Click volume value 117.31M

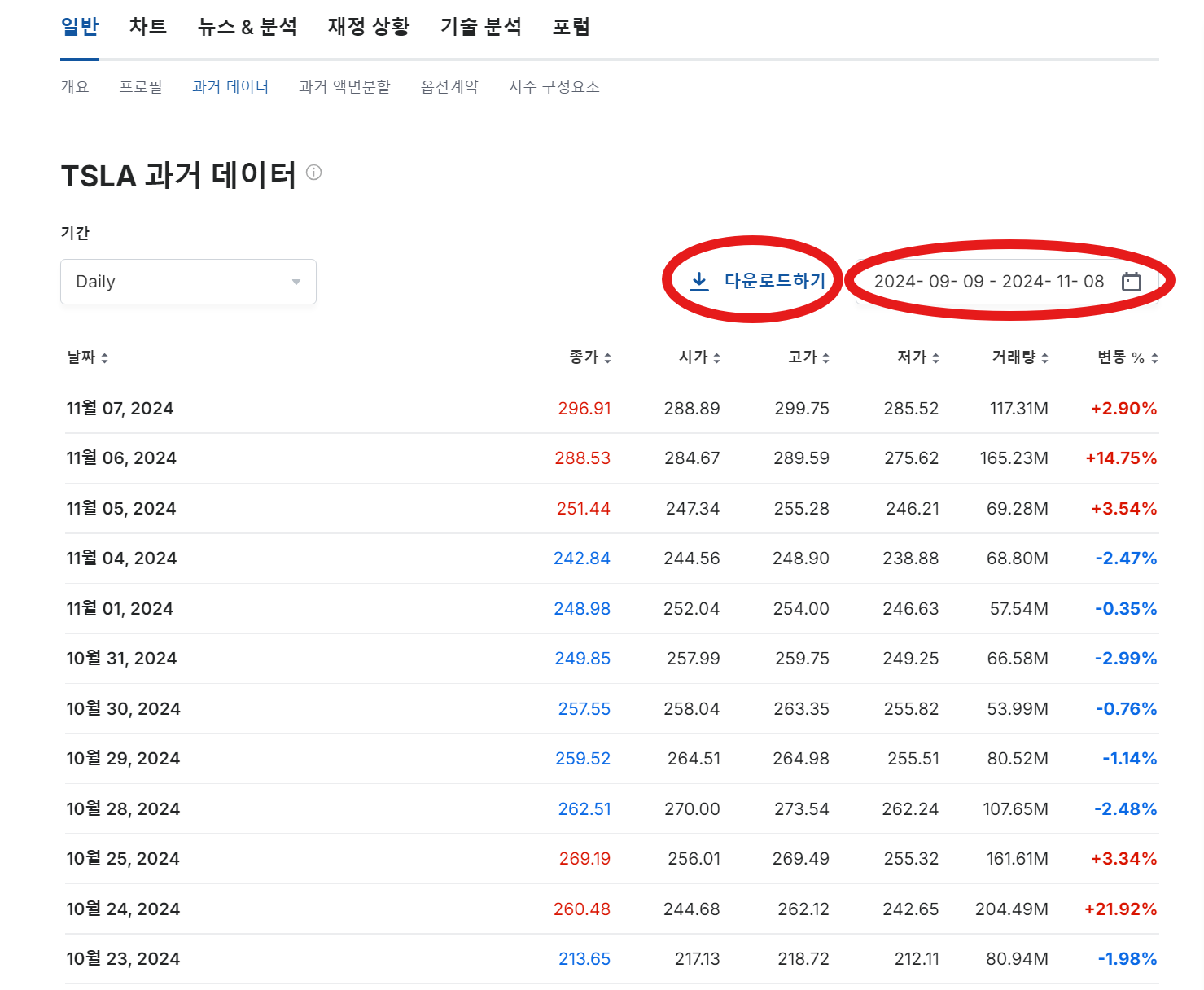pos(1019,409)
